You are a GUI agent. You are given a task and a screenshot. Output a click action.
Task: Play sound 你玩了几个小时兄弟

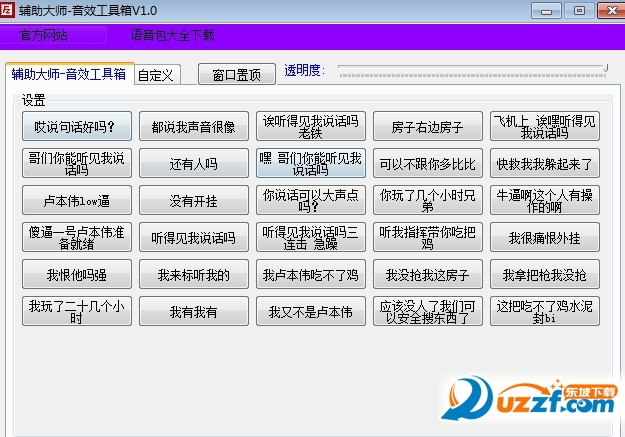click(x=428, y=200)
